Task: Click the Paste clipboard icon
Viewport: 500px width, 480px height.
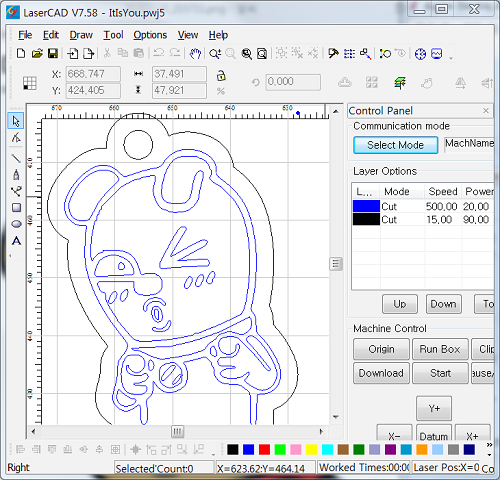Action: tap(138, 53)
